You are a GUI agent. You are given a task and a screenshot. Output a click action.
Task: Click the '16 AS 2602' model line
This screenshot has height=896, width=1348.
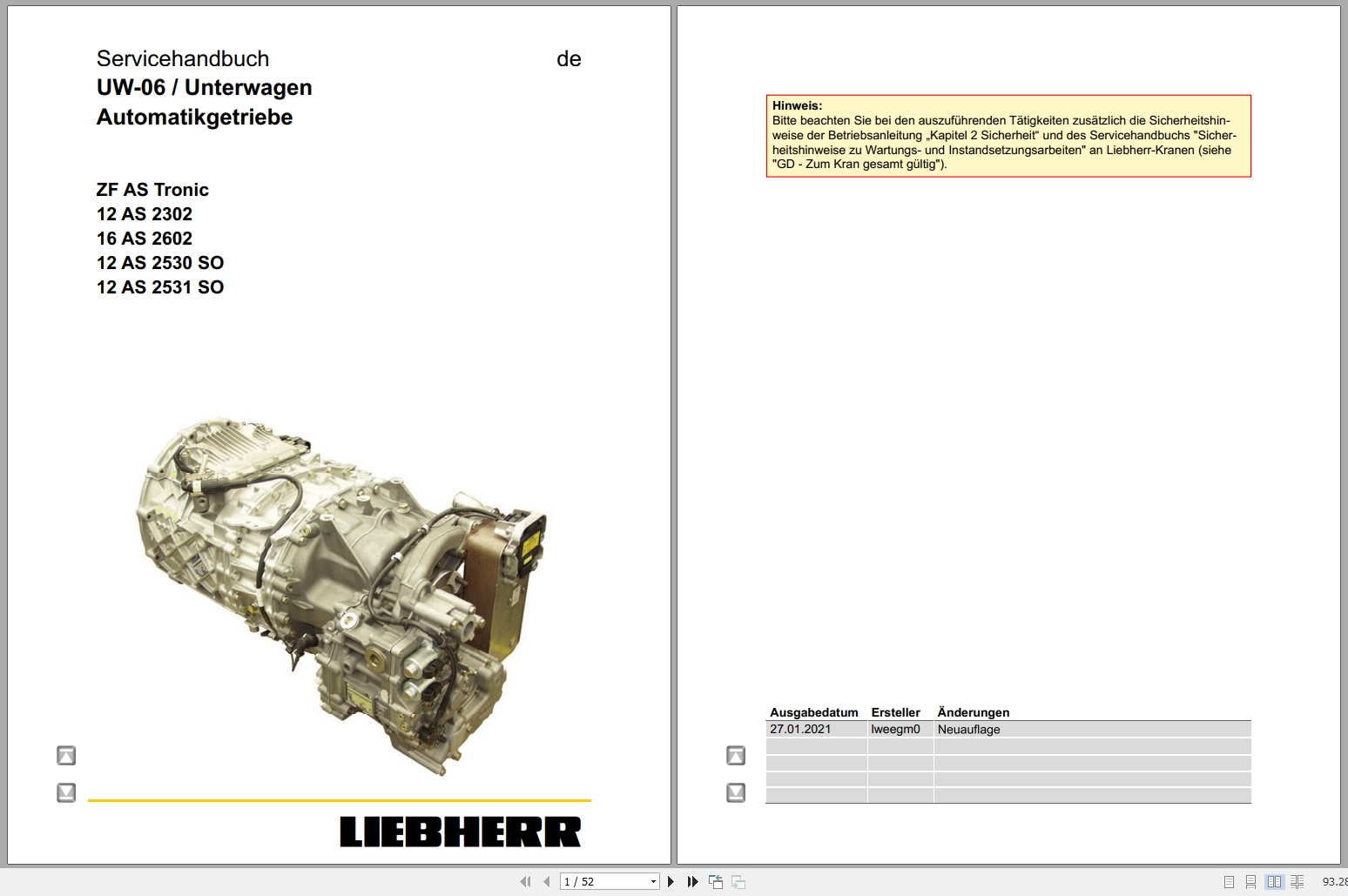[145, 239]
